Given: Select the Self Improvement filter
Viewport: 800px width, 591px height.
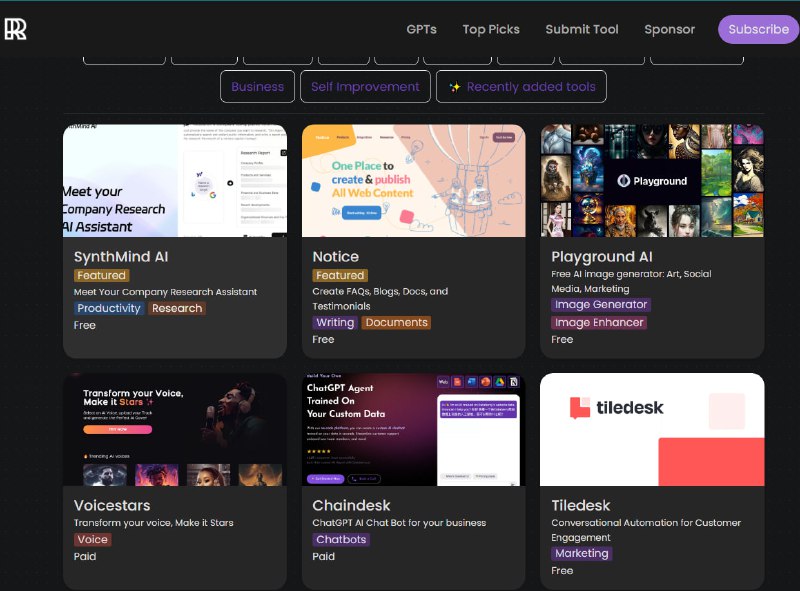Looking at the screenshot, I should 365,87.
